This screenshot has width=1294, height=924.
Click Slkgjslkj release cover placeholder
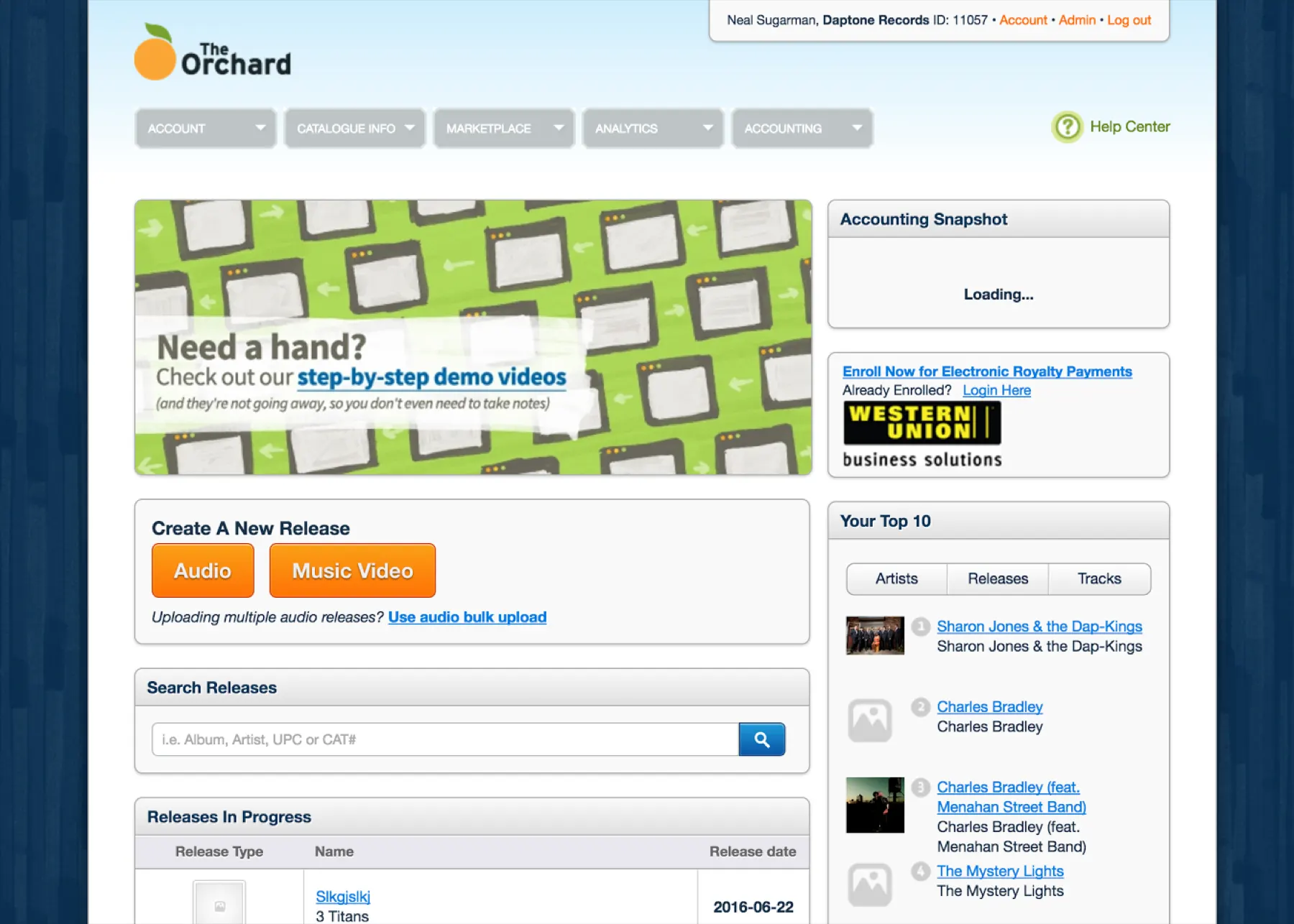(219, 903)
